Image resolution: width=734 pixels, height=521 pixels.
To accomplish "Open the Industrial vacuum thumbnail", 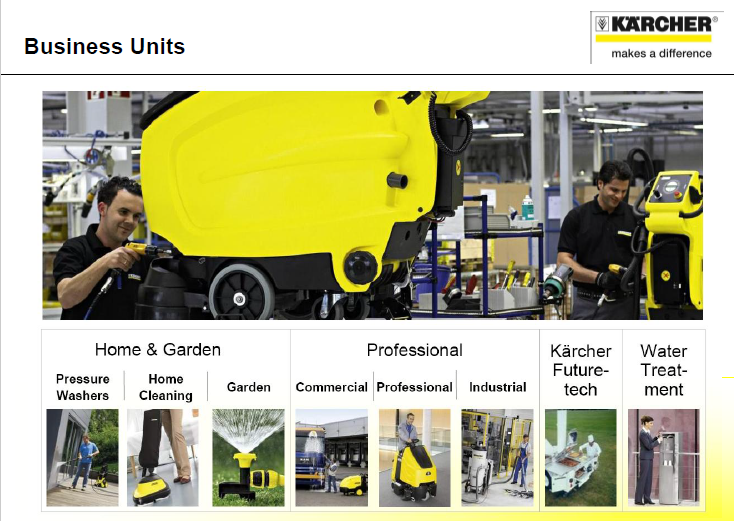I will click(x=497, y=457).
